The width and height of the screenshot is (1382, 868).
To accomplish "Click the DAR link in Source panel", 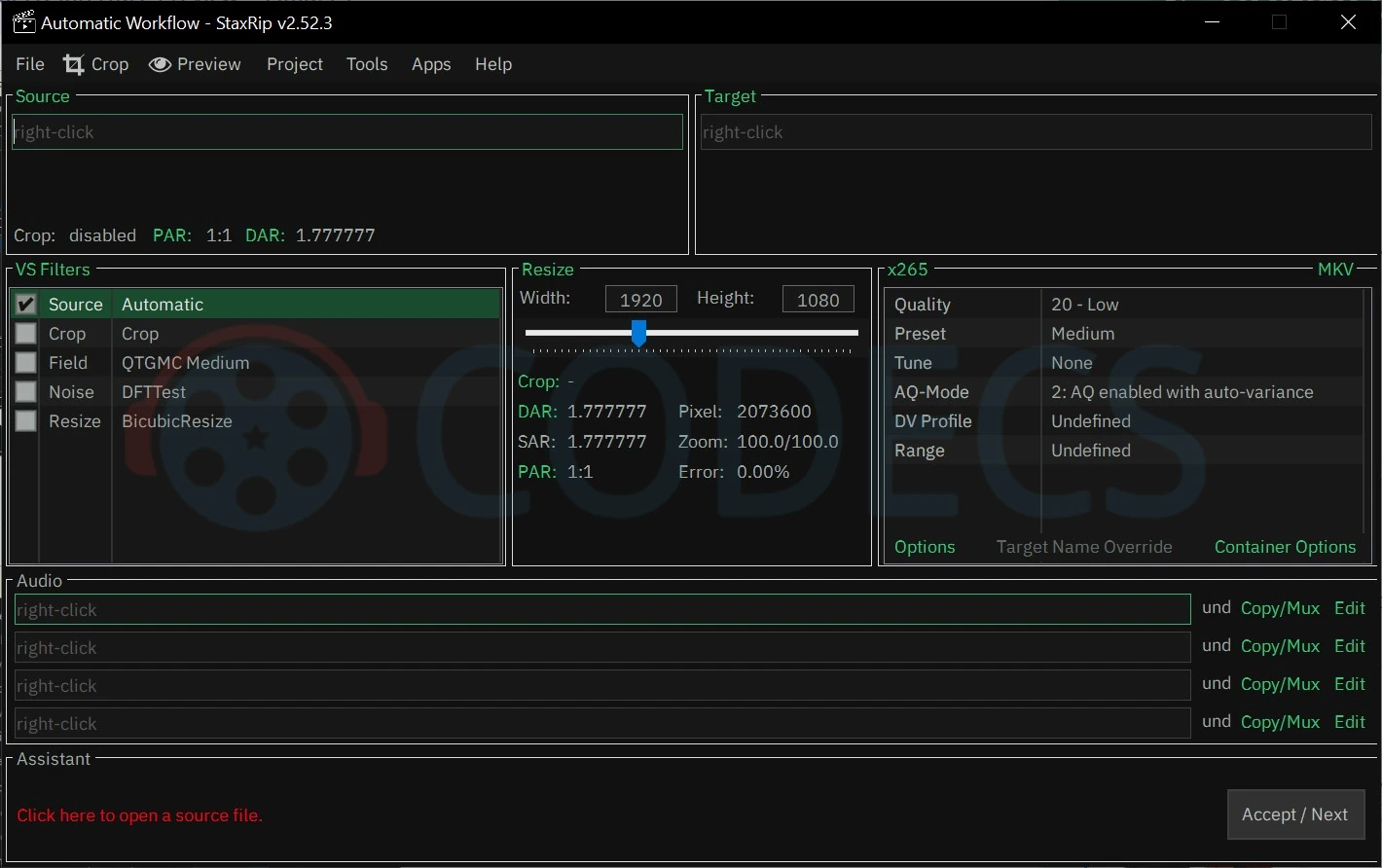I will pos(265,235).
